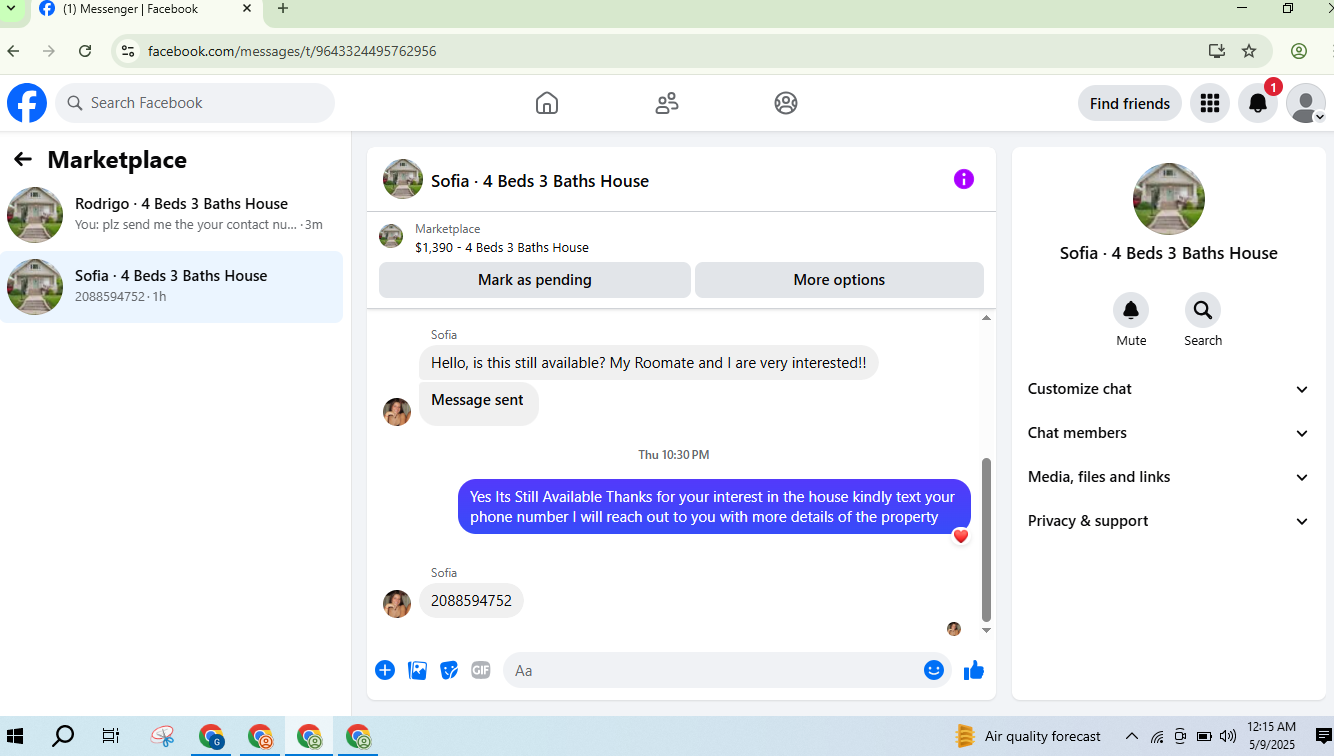The height and width of the screenshot is (756, 1334).
Task: Click the Mark as pending button
Action: 535,280
